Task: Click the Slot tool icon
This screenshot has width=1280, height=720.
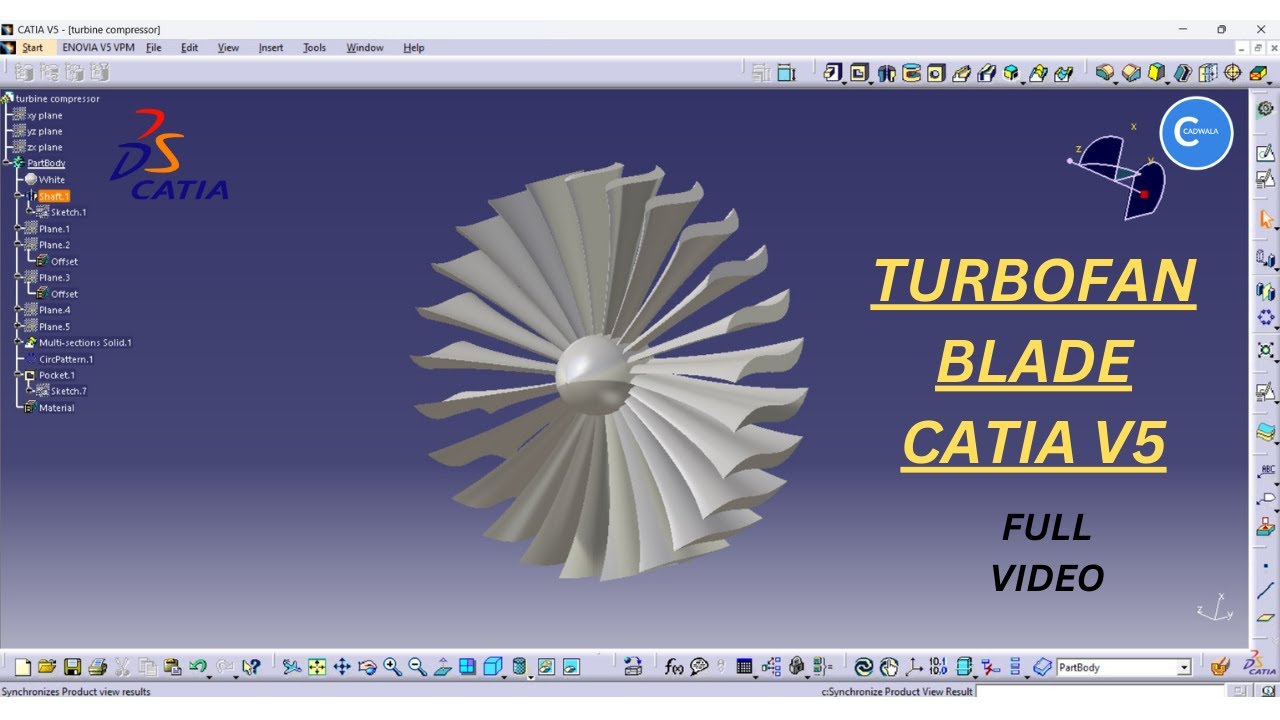Action: [x=986, y=72]
